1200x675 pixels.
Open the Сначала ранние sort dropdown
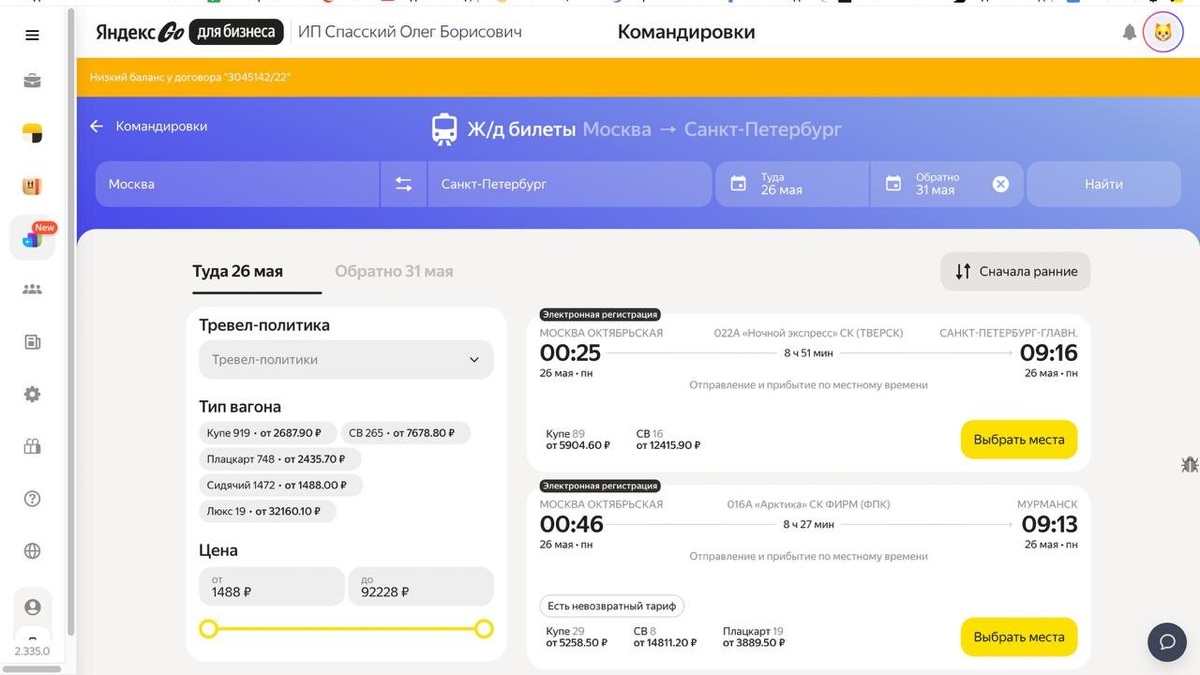(1014, 271)
